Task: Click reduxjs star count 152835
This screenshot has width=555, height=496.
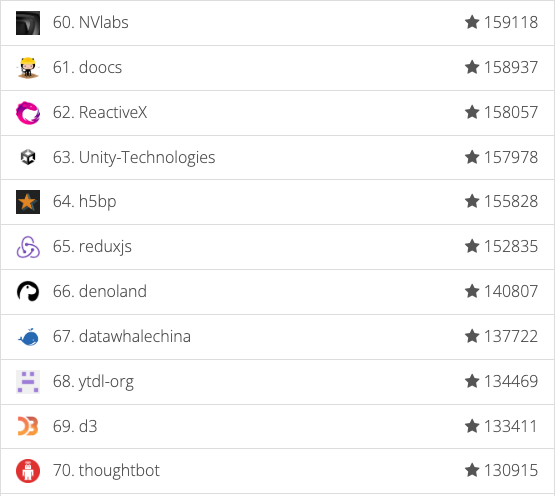Action: click(x=511, y=246)
